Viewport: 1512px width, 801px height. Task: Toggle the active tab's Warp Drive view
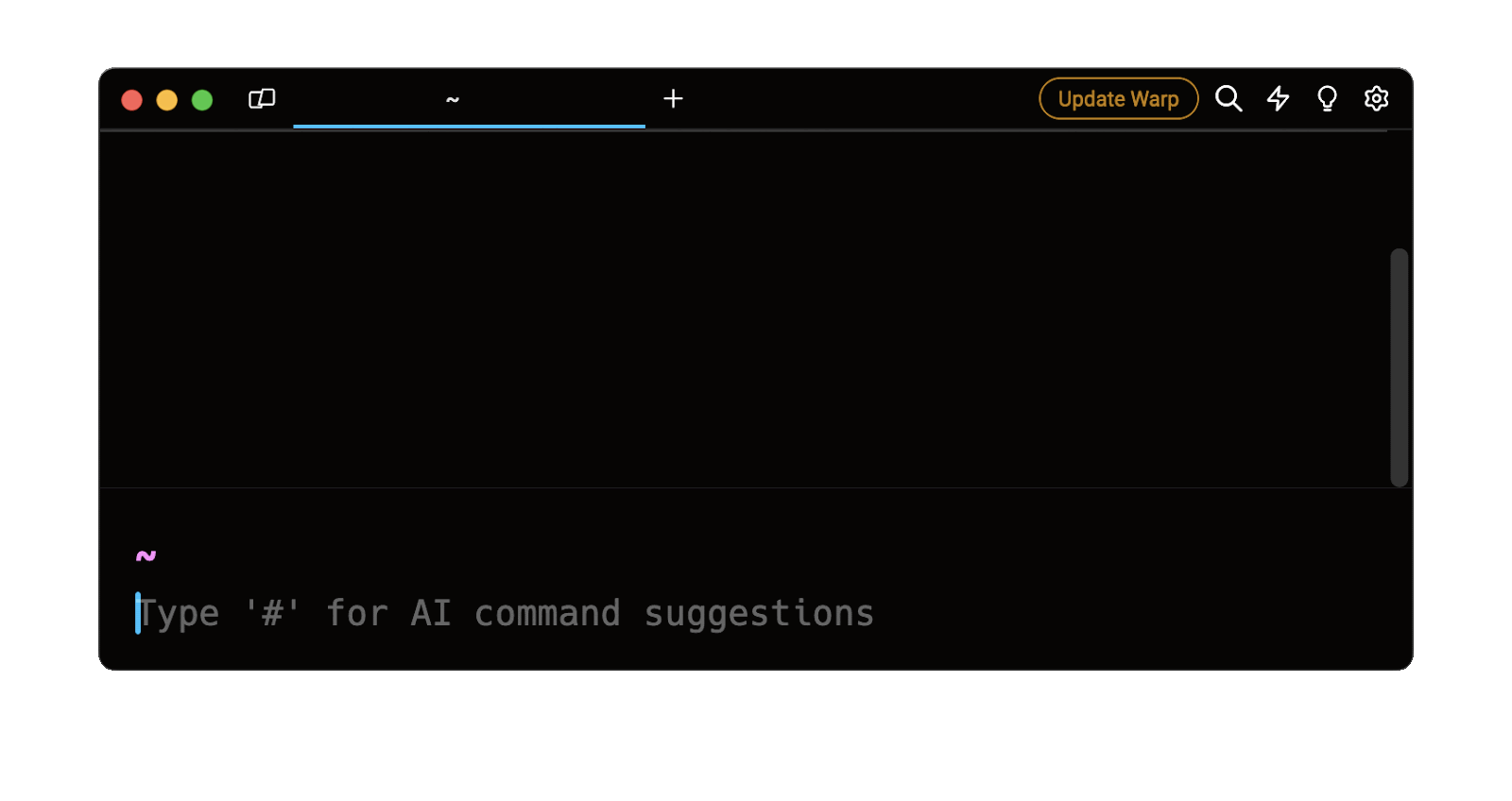[x=262, y=98]
